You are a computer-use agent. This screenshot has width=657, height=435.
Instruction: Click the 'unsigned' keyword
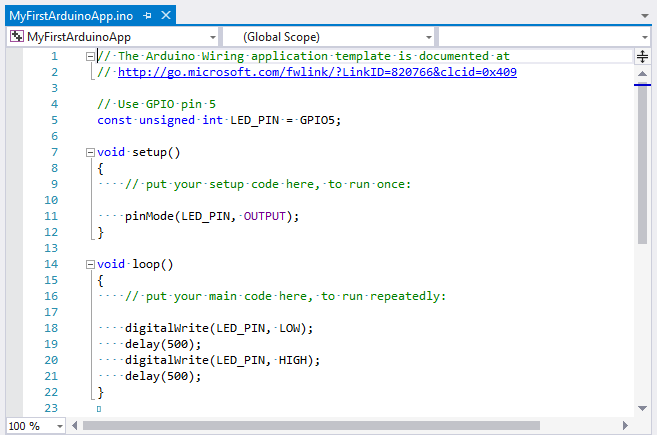(167, 121)
